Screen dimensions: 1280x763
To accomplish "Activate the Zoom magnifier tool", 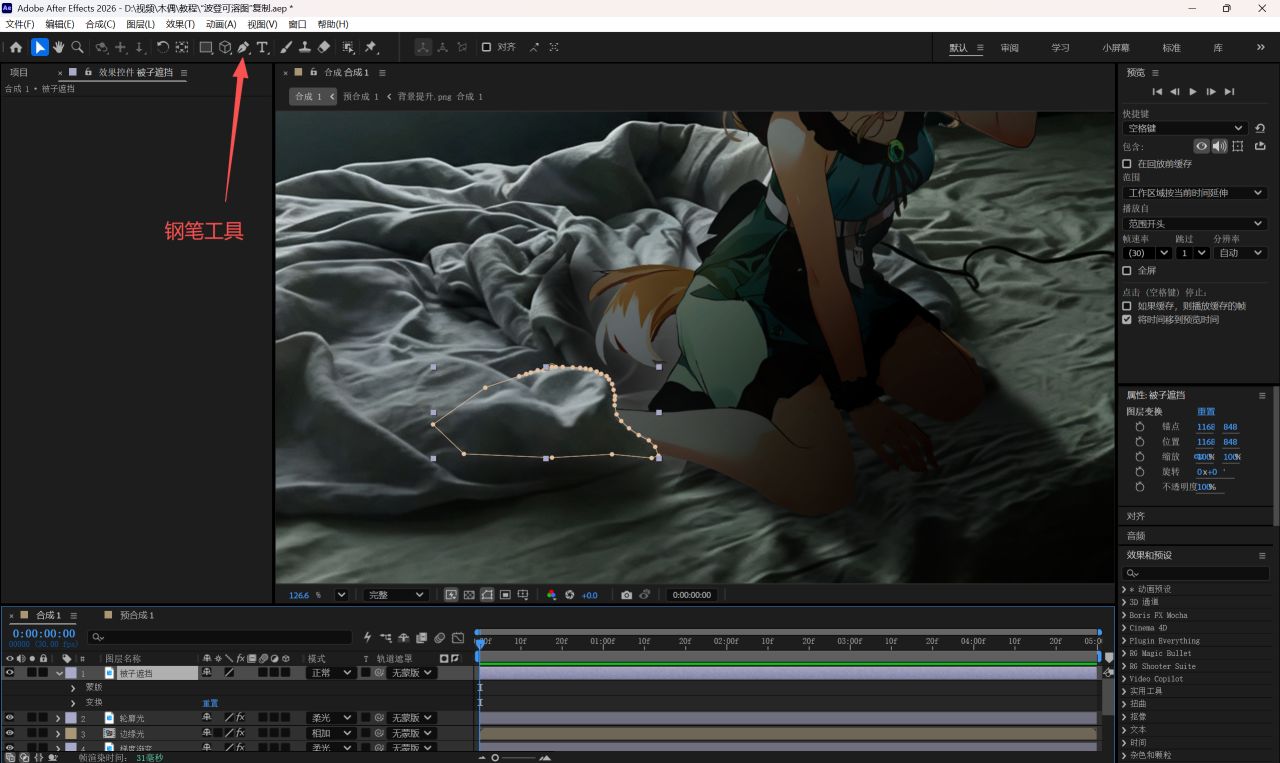I will coord(77,47).
